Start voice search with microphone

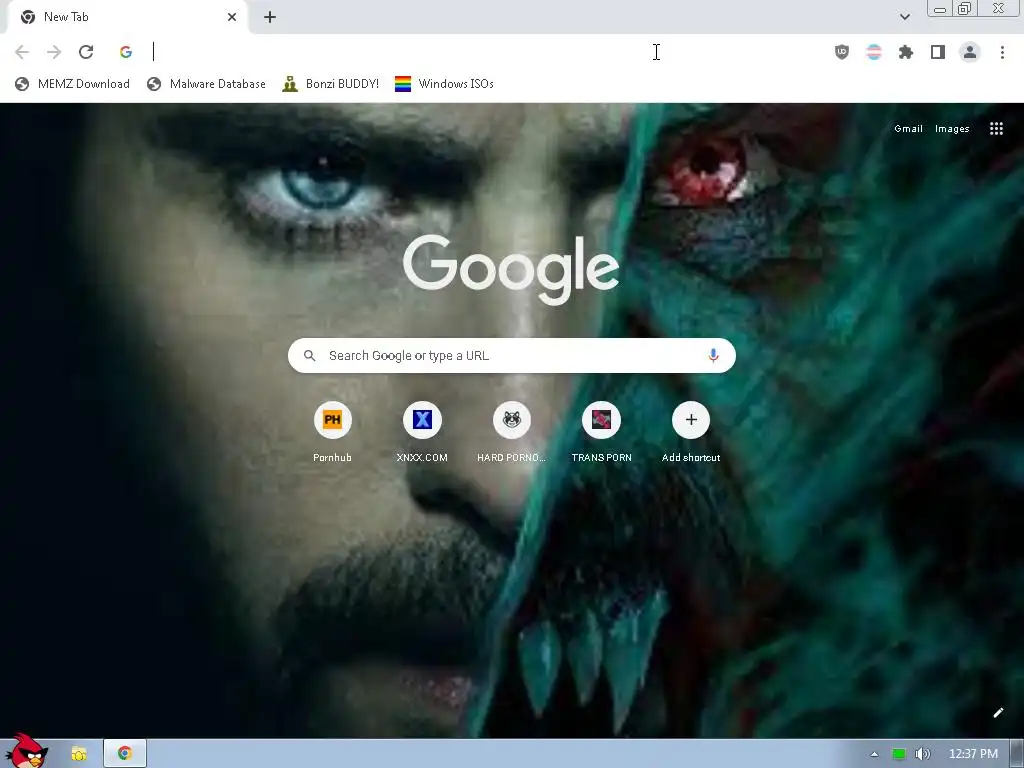point(713,355)
